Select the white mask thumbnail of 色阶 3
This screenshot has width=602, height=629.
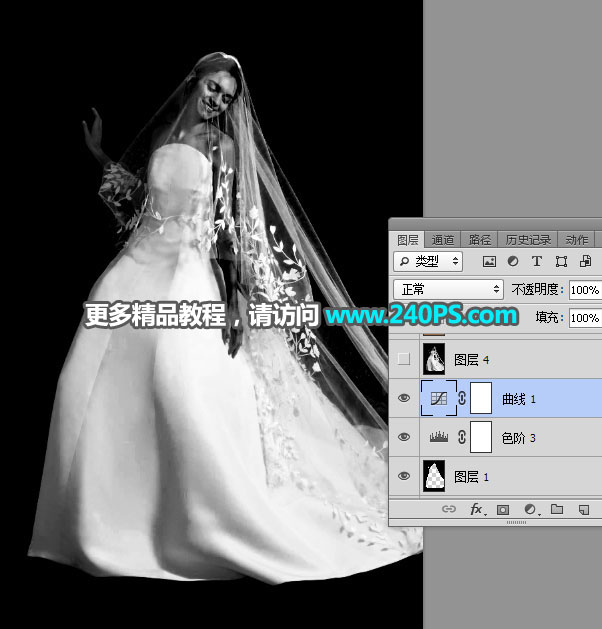[481, 437]
